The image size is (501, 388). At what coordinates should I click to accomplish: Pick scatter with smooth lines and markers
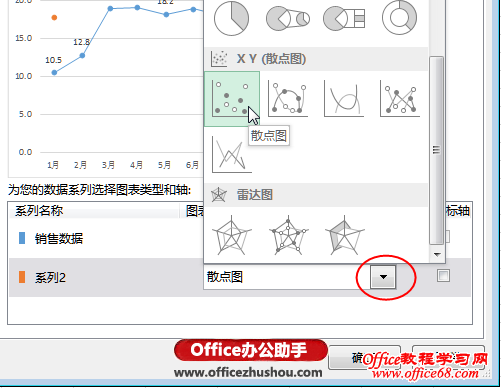(x=288, y=98)
